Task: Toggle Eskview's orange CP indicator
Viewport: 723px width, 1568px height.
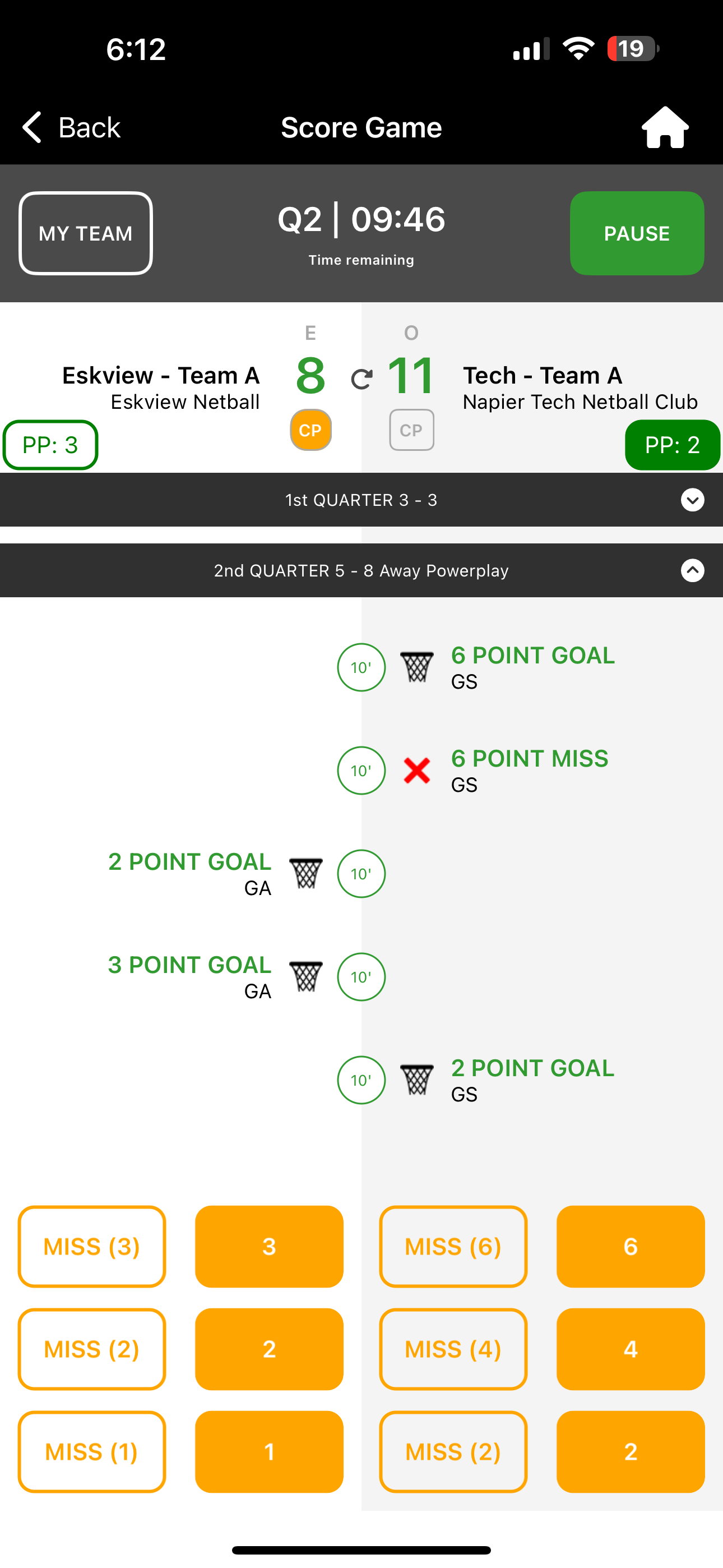Action: pos(310,430)
